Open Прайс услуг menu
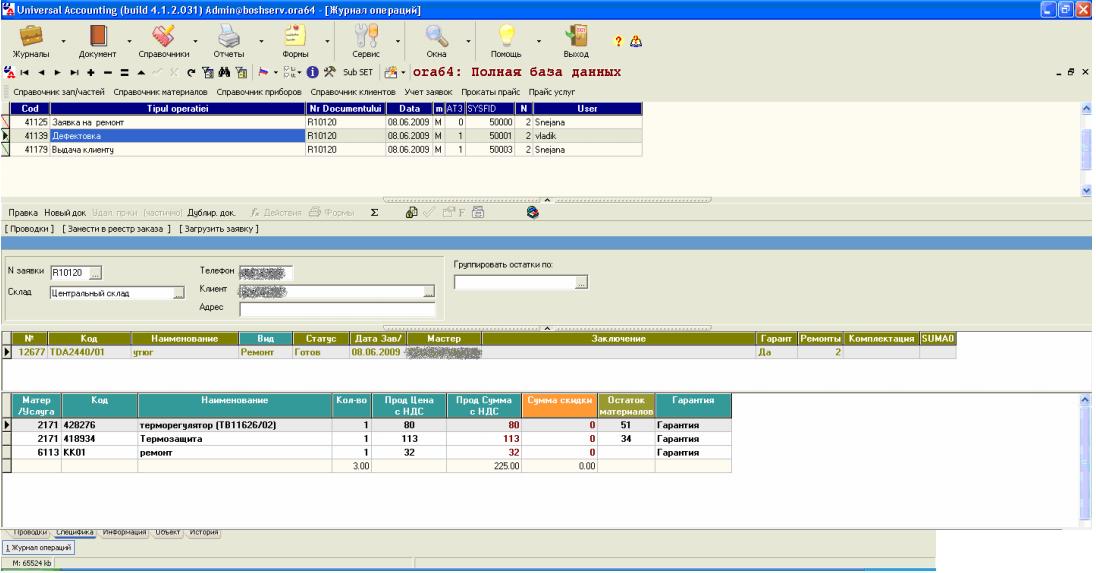Viewport: 1096px width, 573px height. point(551,92)
